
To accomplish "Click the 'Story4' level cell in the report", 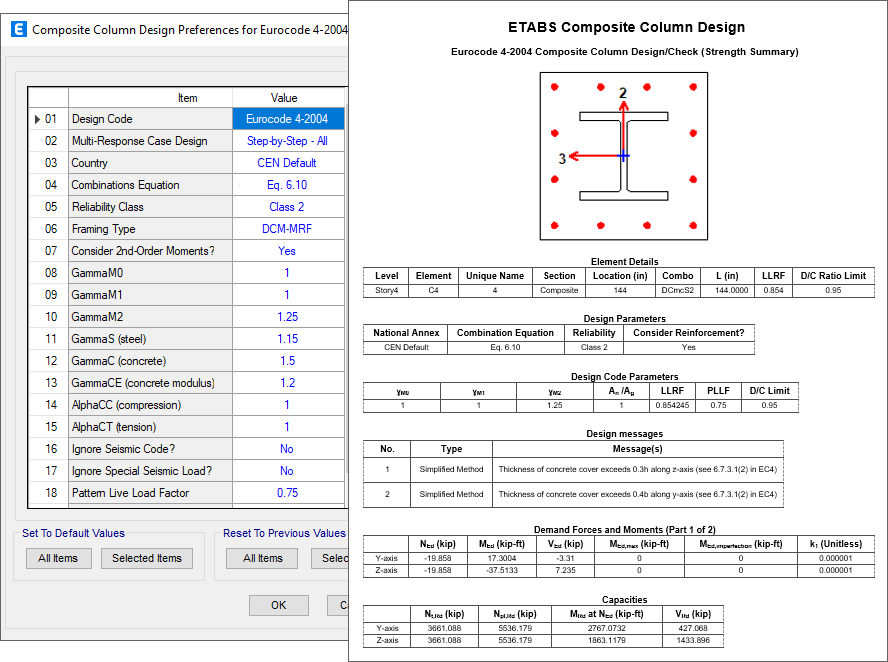I will tap(387, 291).
